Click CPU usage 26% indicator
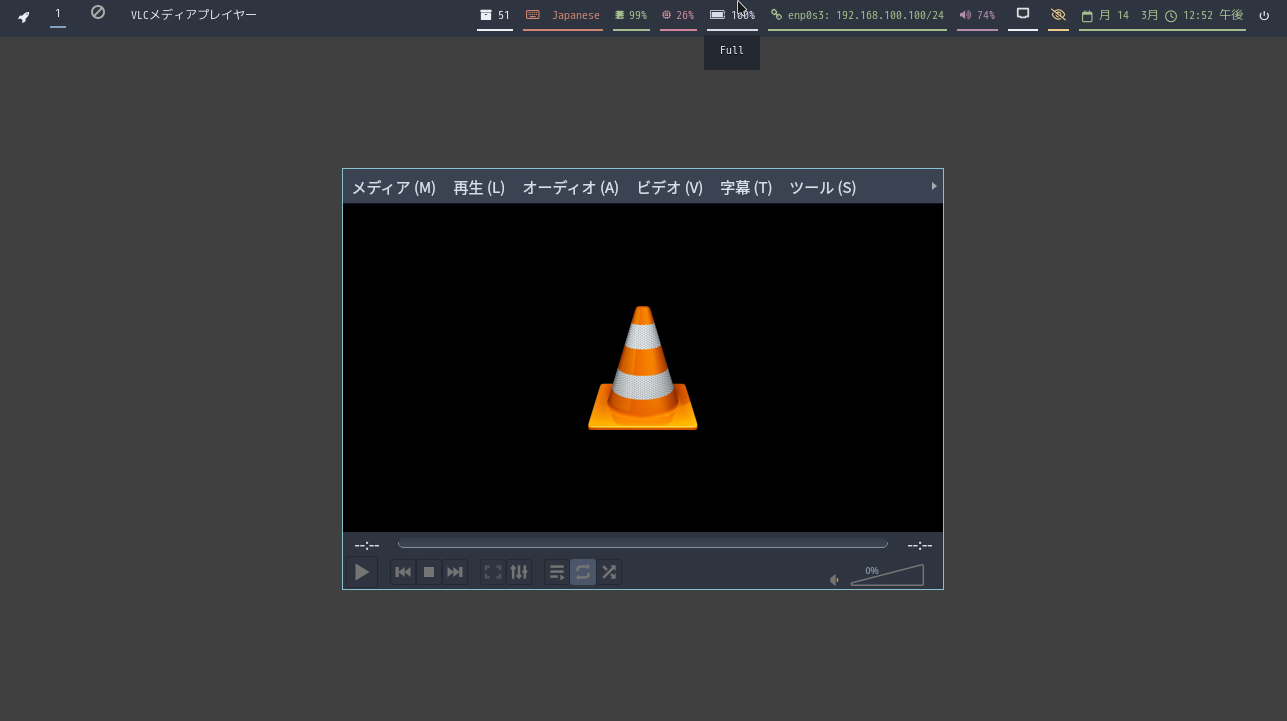Image resolution: width=1287 pixels, height=721 pixels. click(678, 15)
